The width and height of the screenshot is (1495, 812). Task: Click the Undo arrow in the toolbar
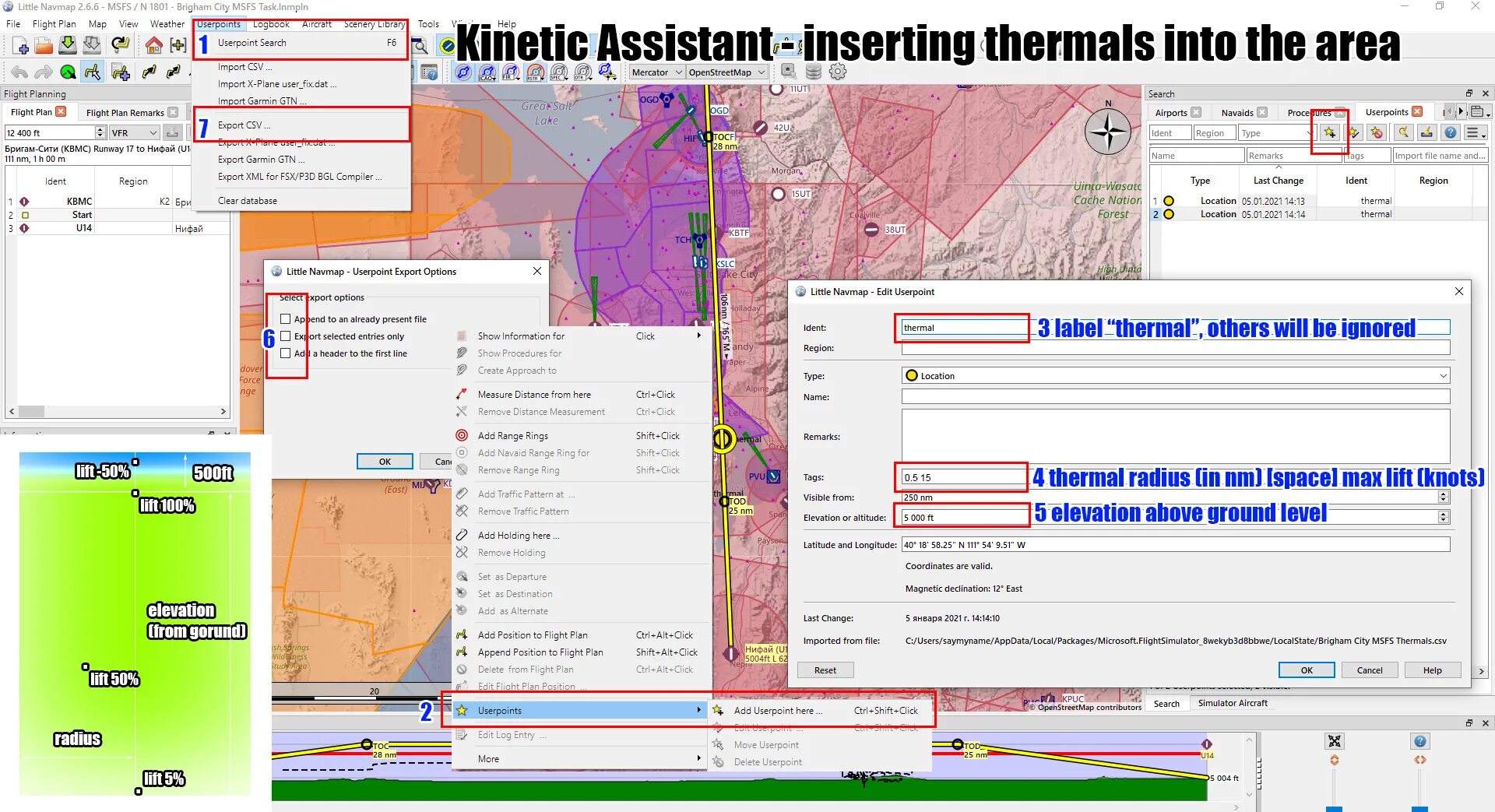(x=19, y=72)
